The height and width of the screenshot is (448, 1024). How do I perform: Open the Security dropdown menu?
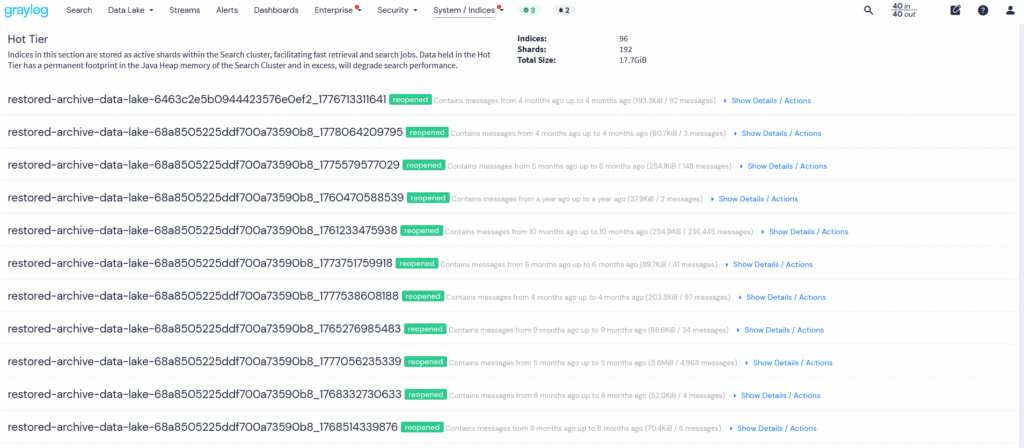tap(397, 10)
